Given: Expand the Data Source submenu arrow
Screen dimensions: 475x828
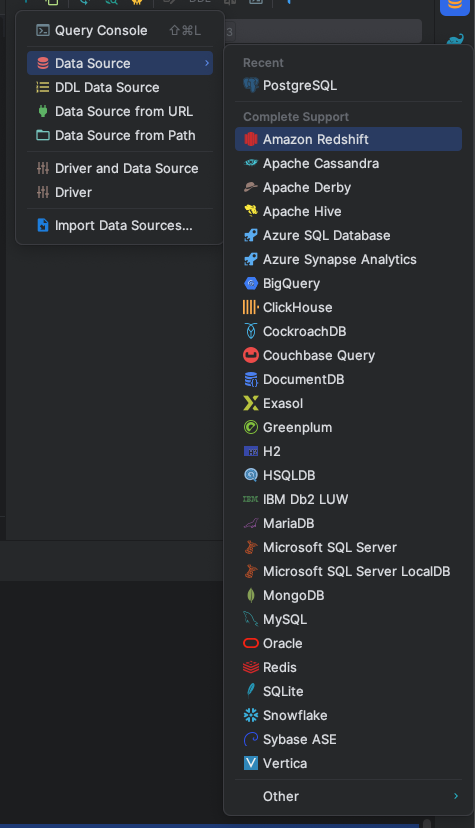Looking at the screenshot, I should pyautogui.click(x=207, y=63).
